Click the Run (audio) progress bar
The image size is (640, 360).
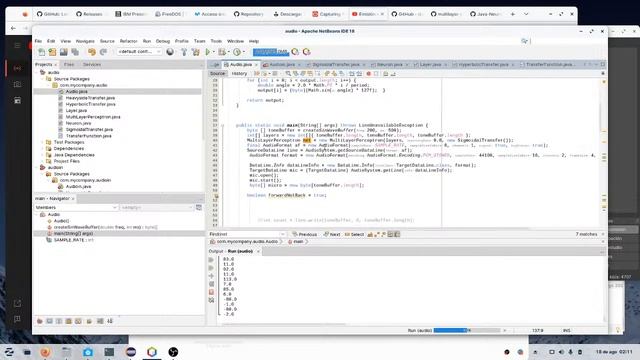click(467, 330)
